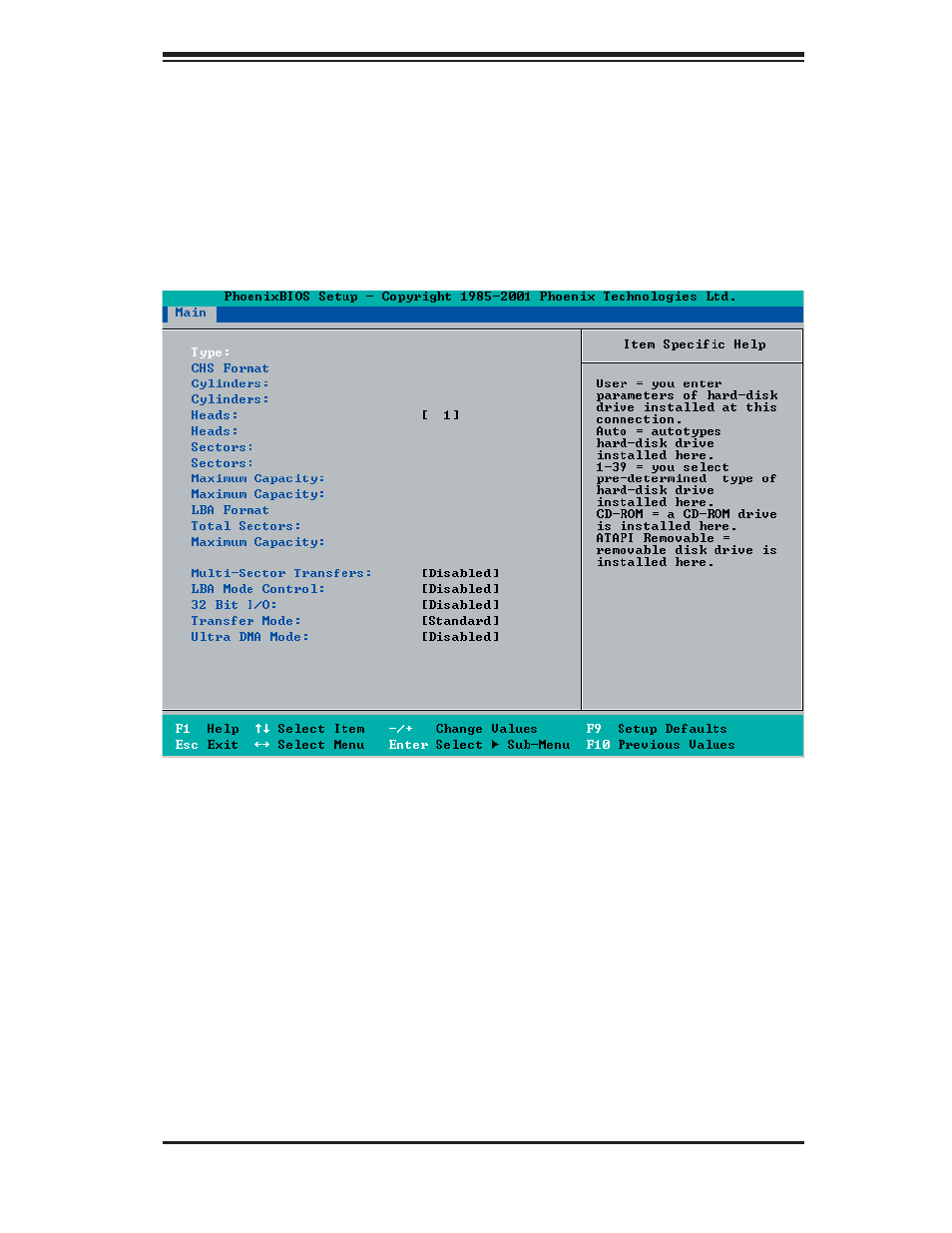Click the up-down arrows Select Item icon
Screen dimensions: 952x1233
point(262,729)
